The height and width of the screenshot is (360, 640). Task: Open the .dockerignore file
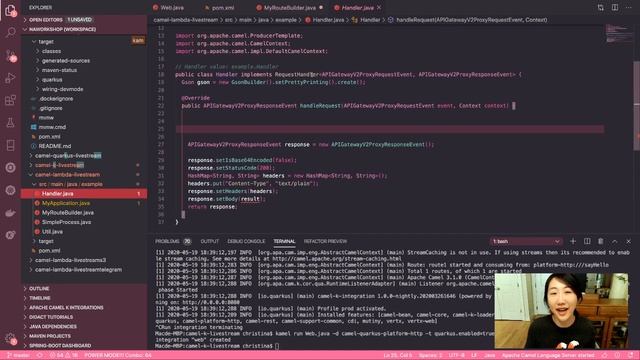click(56, 98)
